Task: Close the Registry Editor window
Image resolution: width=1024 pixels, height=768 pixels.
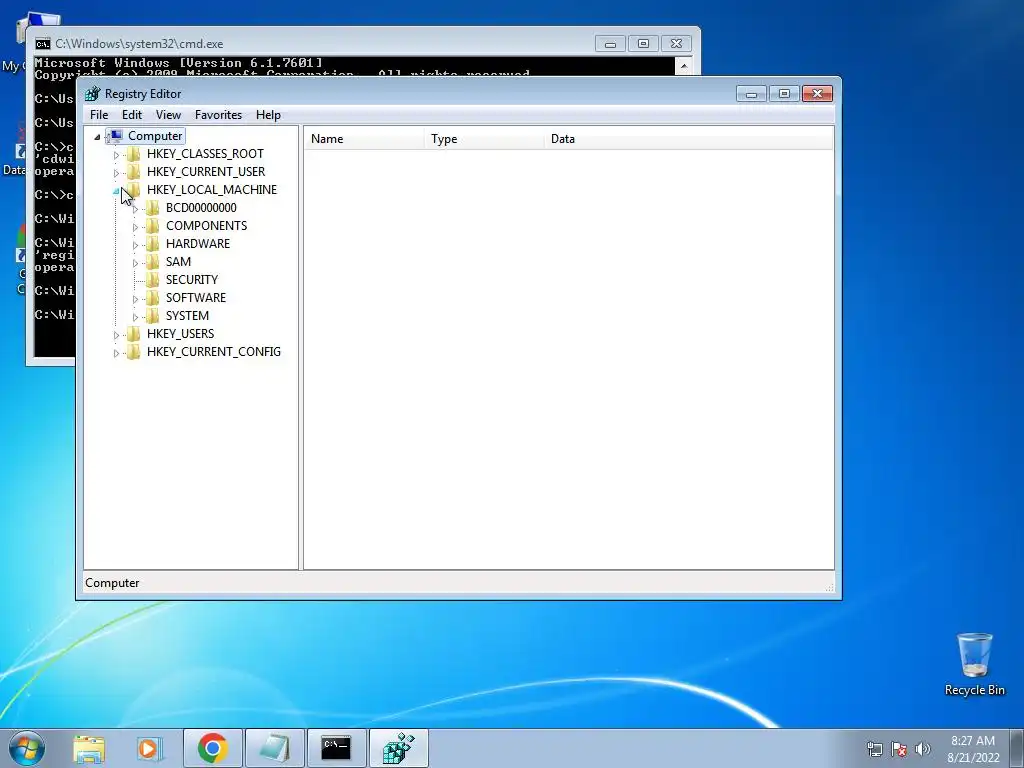Action: (817, 94)
